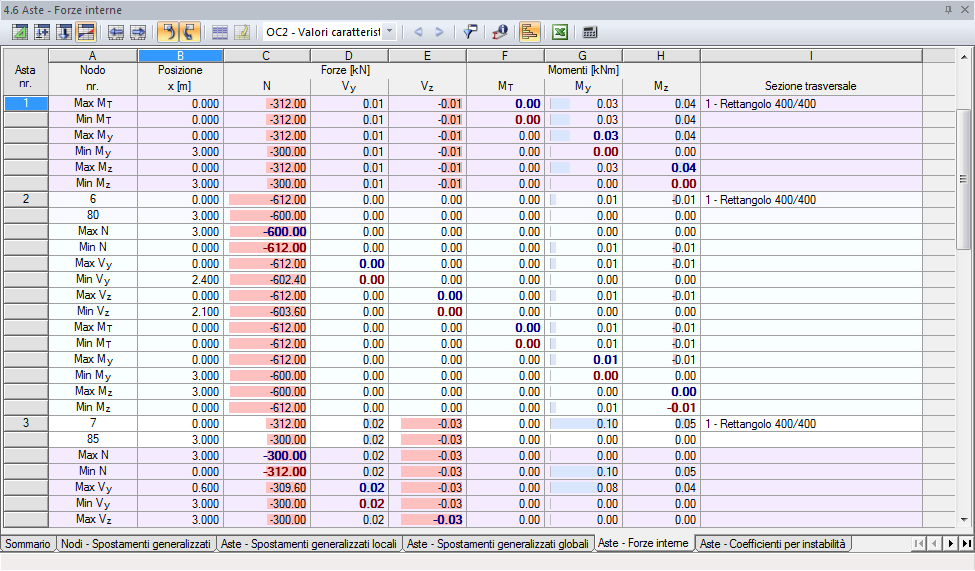Jump to last tab with scroll button

(x=966, y=544)
